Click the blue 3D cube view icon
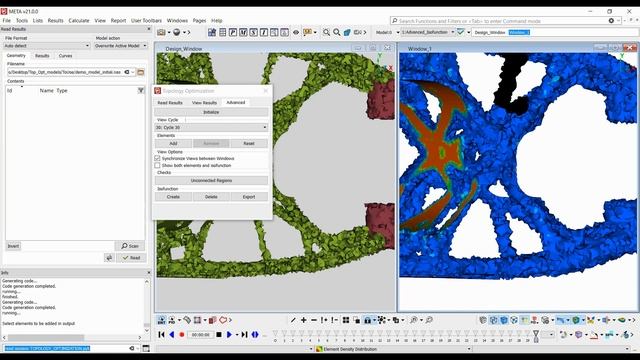The width and height of the screenshot is (640, 360). pyautogui.click(x=347, y=32)
